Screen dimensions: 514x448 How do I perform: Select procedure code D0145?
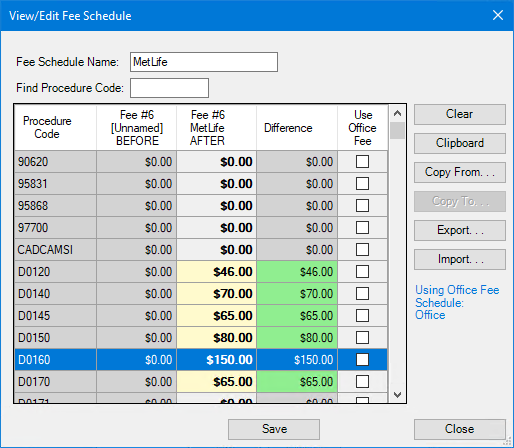[55, 316]
